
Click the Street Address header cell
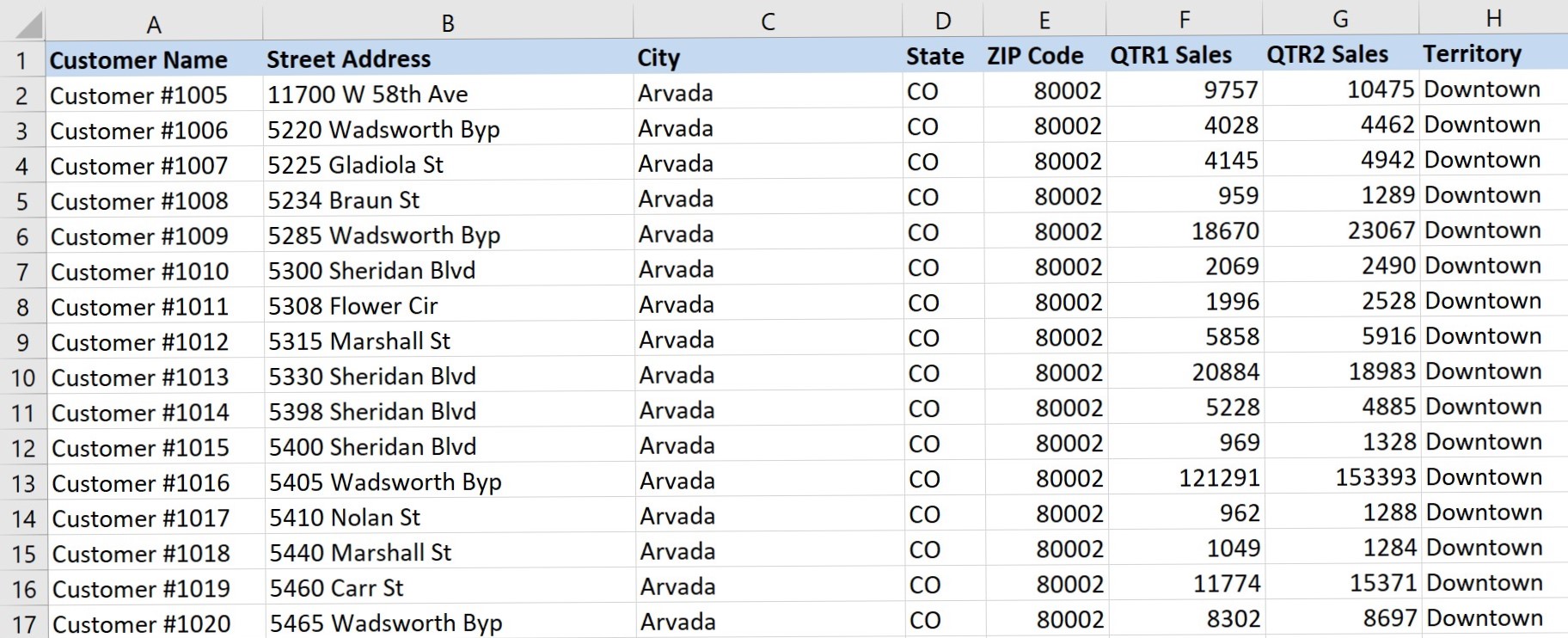pyautogui.click(x=349, y=58)
